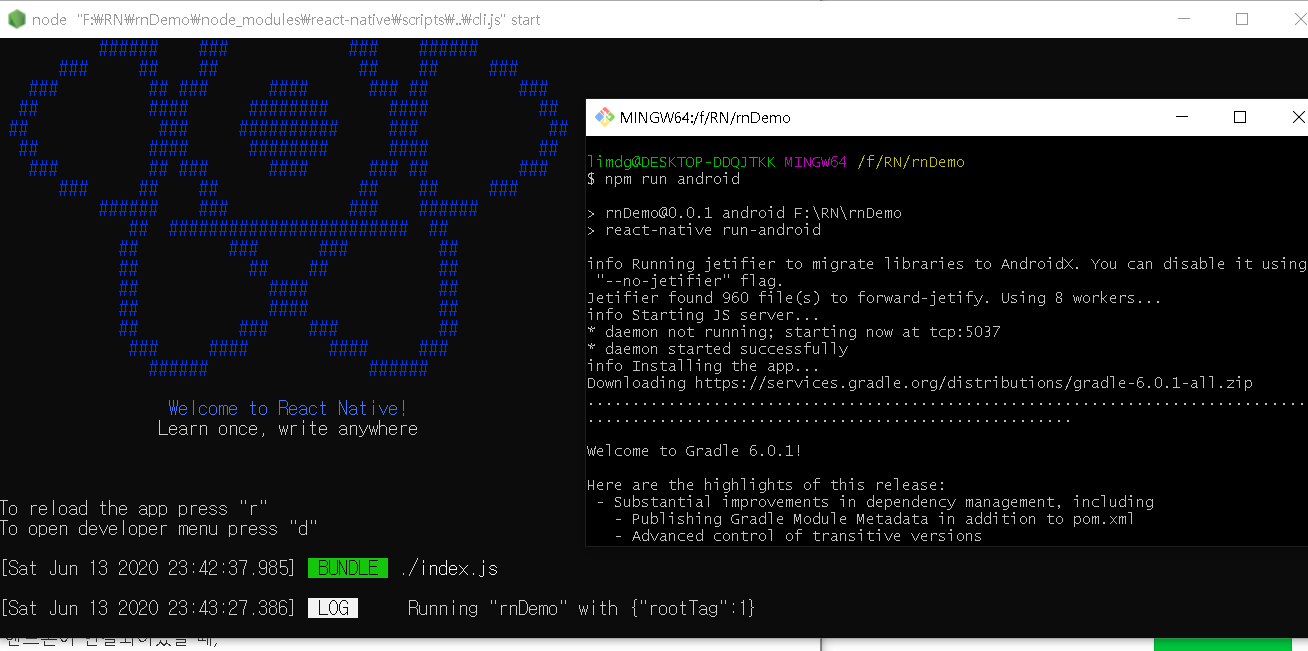Click Running "rnDemo" with rootTag text
The height and width of the screenshot is (651, 1308).
coord(581,608)
